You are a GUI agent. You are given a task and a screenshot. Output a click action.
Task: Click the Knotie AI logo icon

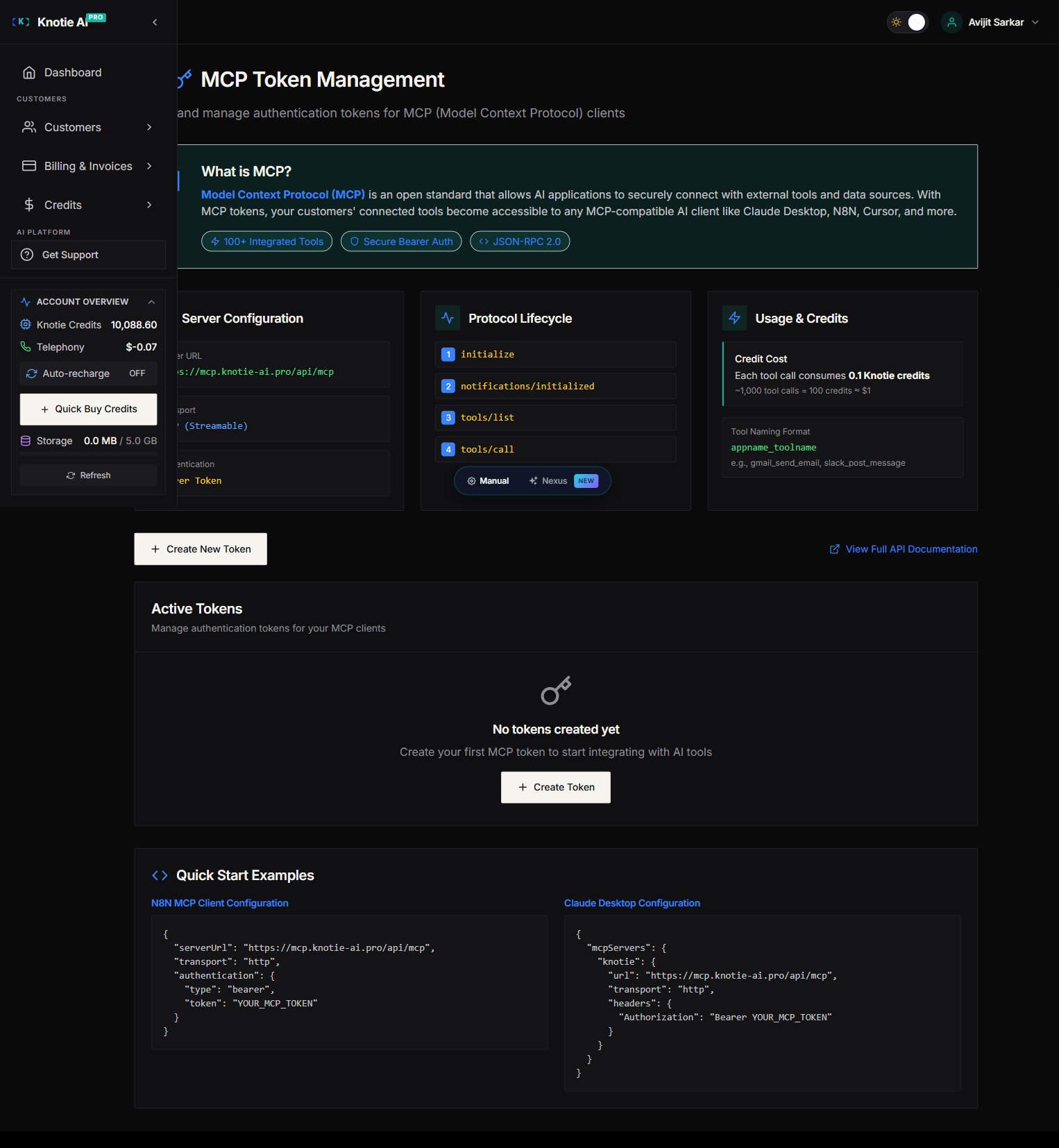point(21,22)
